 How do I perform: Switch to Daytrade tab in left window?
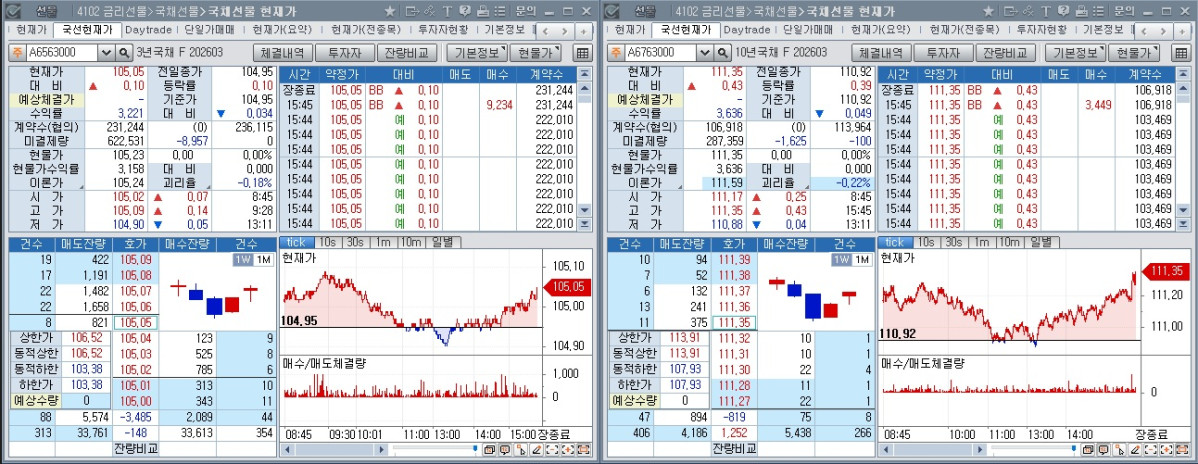148,31
